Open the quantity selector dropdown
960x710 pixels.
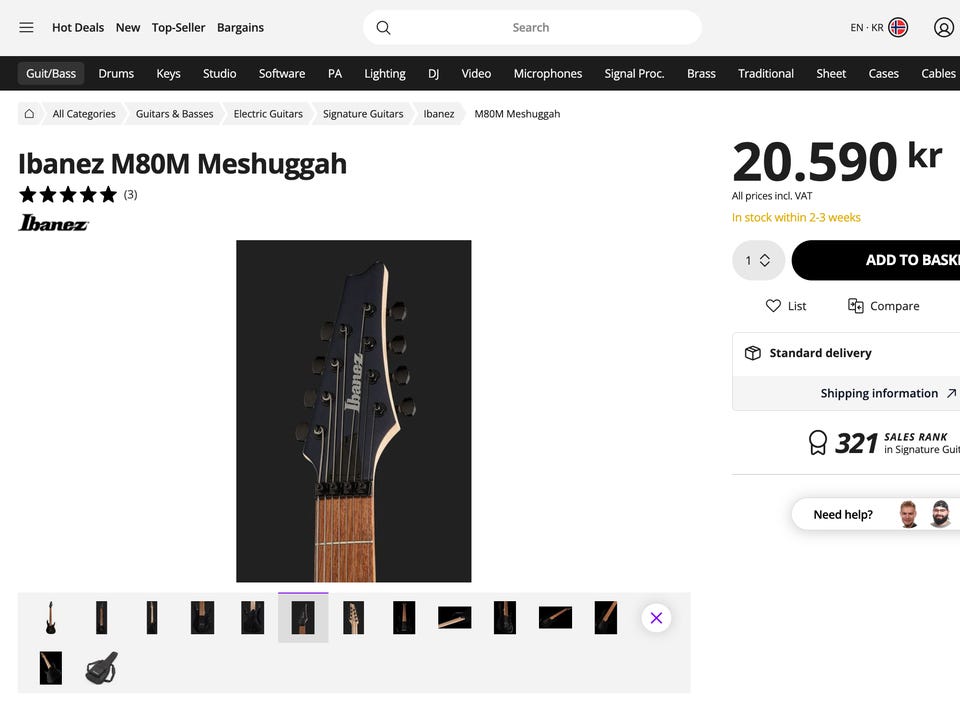tap(758, 260)
